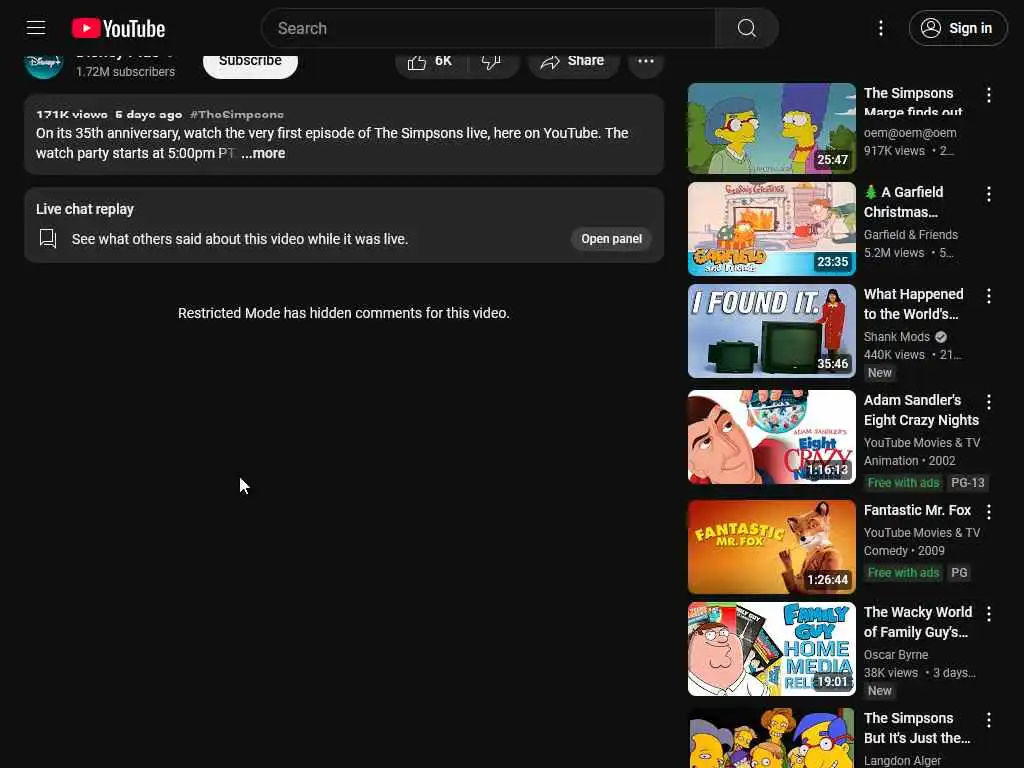The width and height of the screenshot is (1024, 768).
Task: Click the live chat replay icon
Action: [48, 238]
